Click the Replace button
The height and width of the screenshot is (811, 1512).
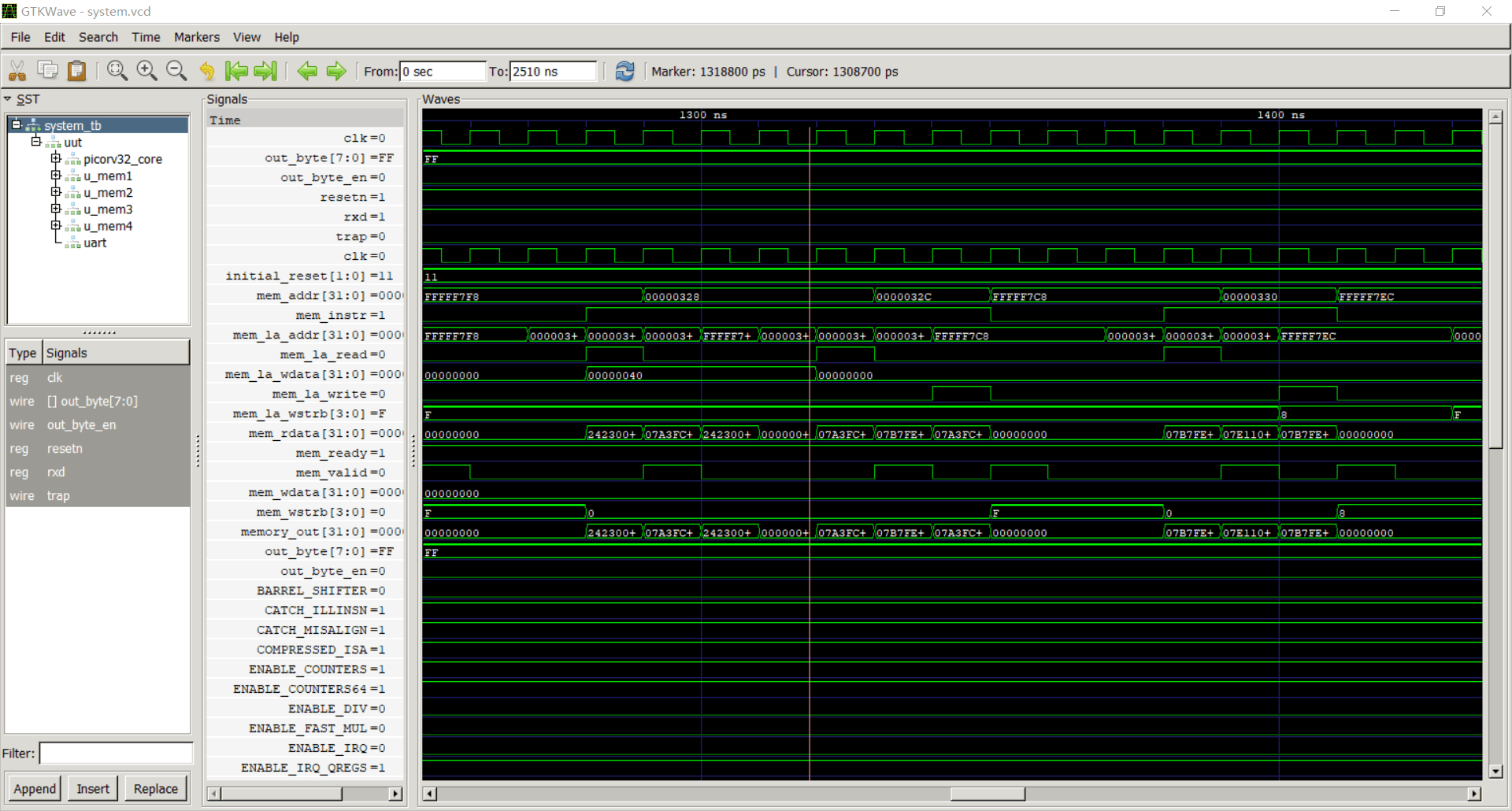[156, 788]
